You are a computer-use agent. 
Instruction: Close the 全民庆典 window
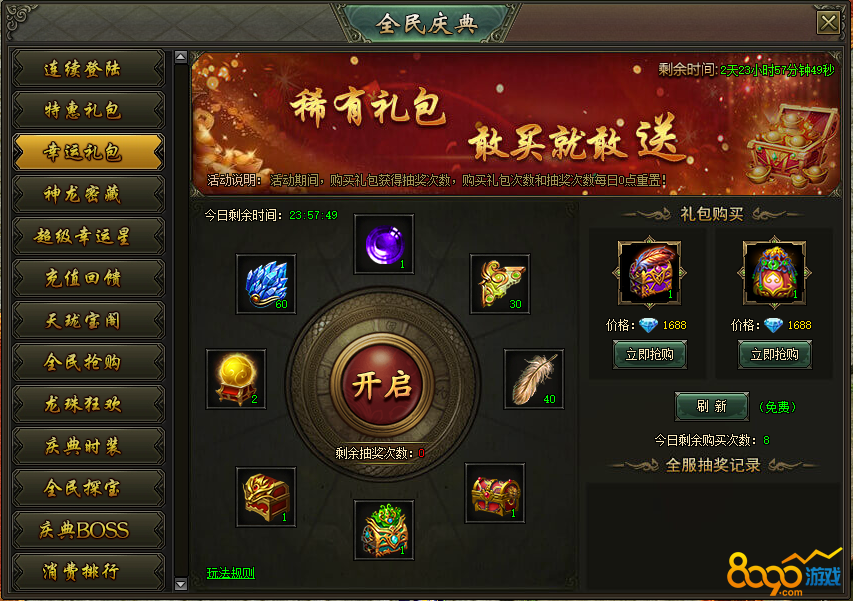tap(828, 23)
